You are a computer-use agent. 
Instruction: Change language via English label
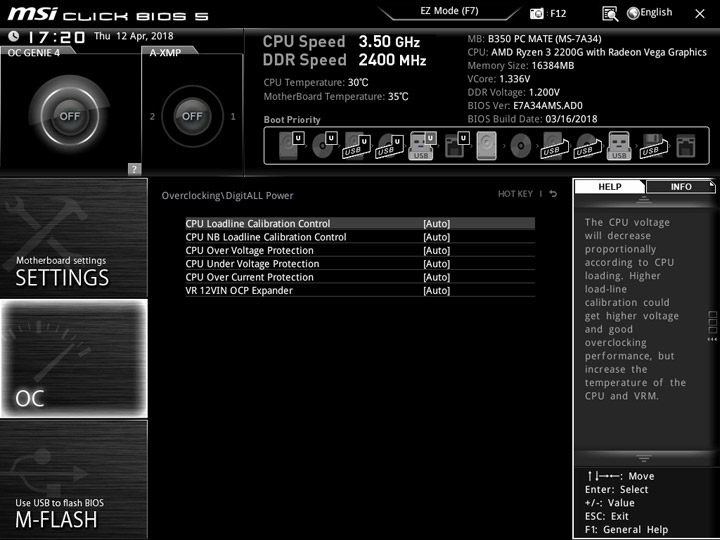656,12
